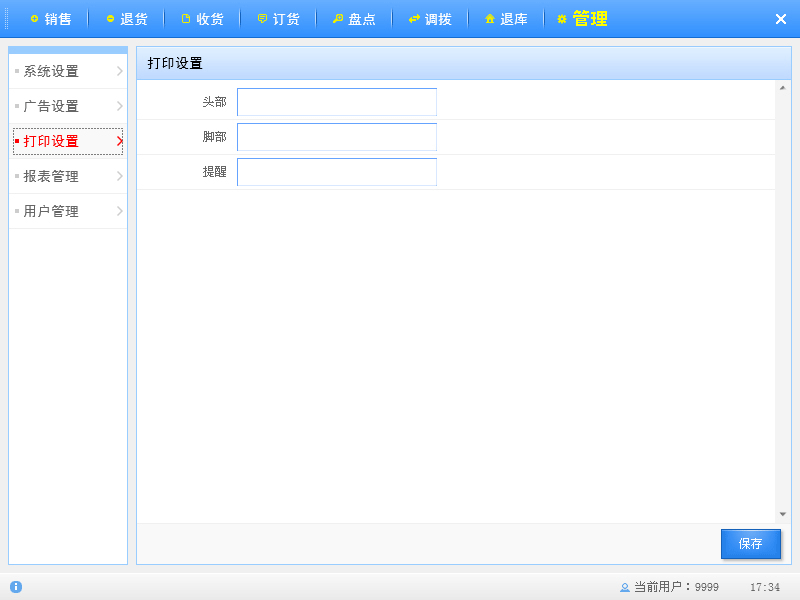Click the user avatar icon beside 当前用户

pyautogui.click(x=624, y=587)
